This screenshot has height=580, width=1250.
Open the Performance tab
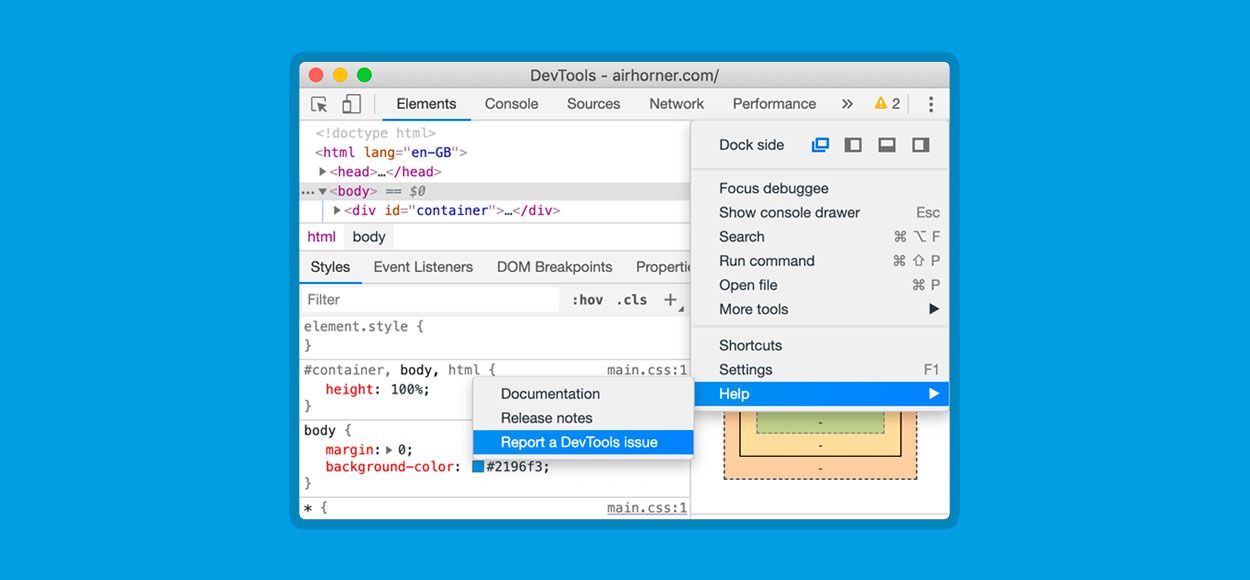click(x=774, y=104)
